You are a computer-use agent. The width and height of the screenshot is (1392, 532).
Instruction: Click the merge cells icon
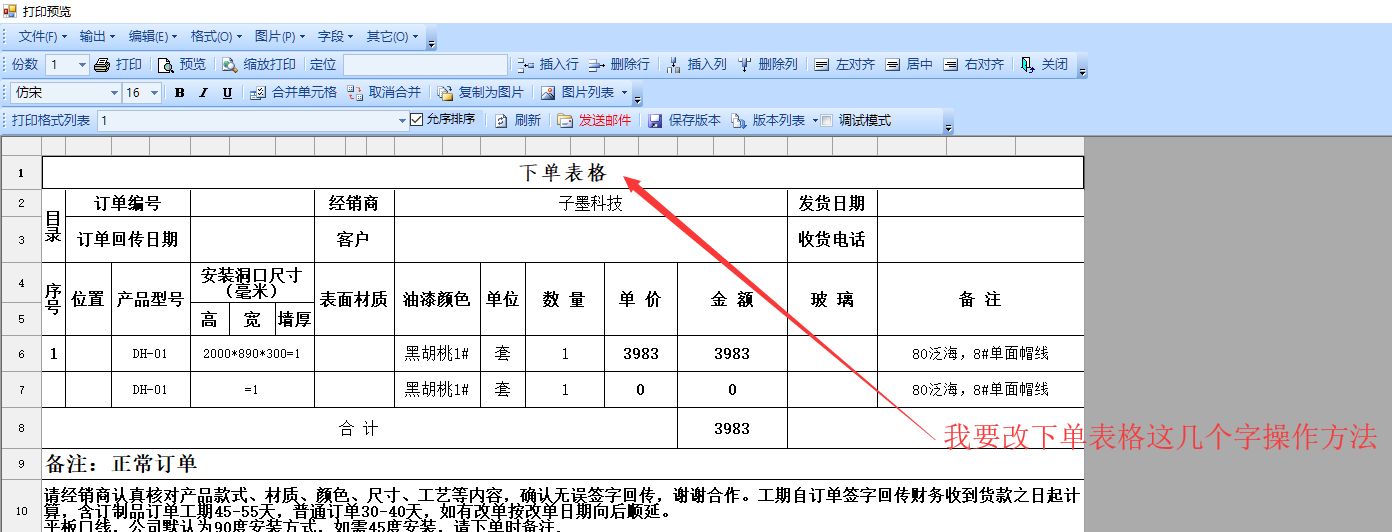pyautogui.click(x=257, y=93)
